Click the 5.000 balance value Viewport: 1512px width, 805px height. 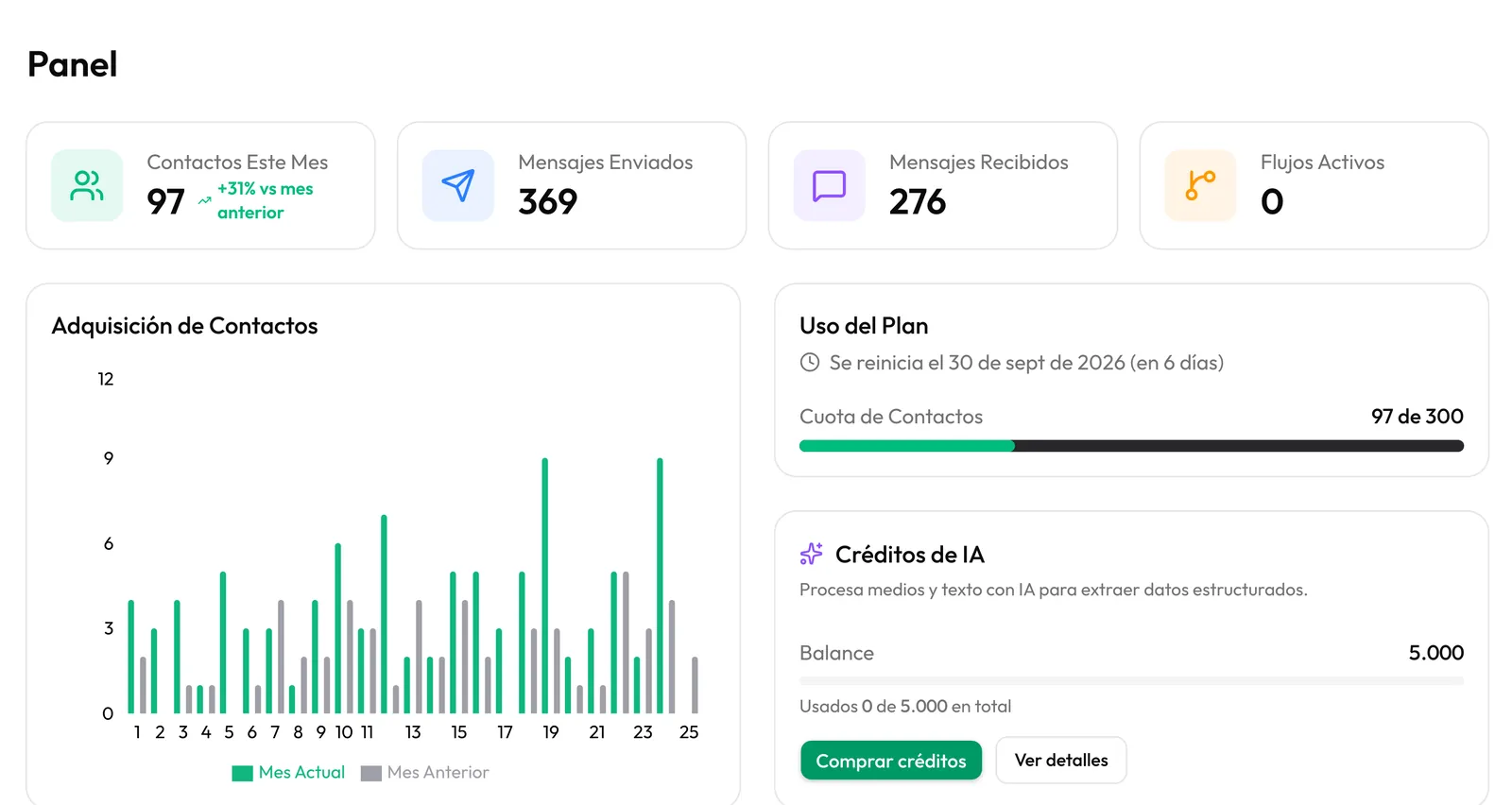point(1436,653)
